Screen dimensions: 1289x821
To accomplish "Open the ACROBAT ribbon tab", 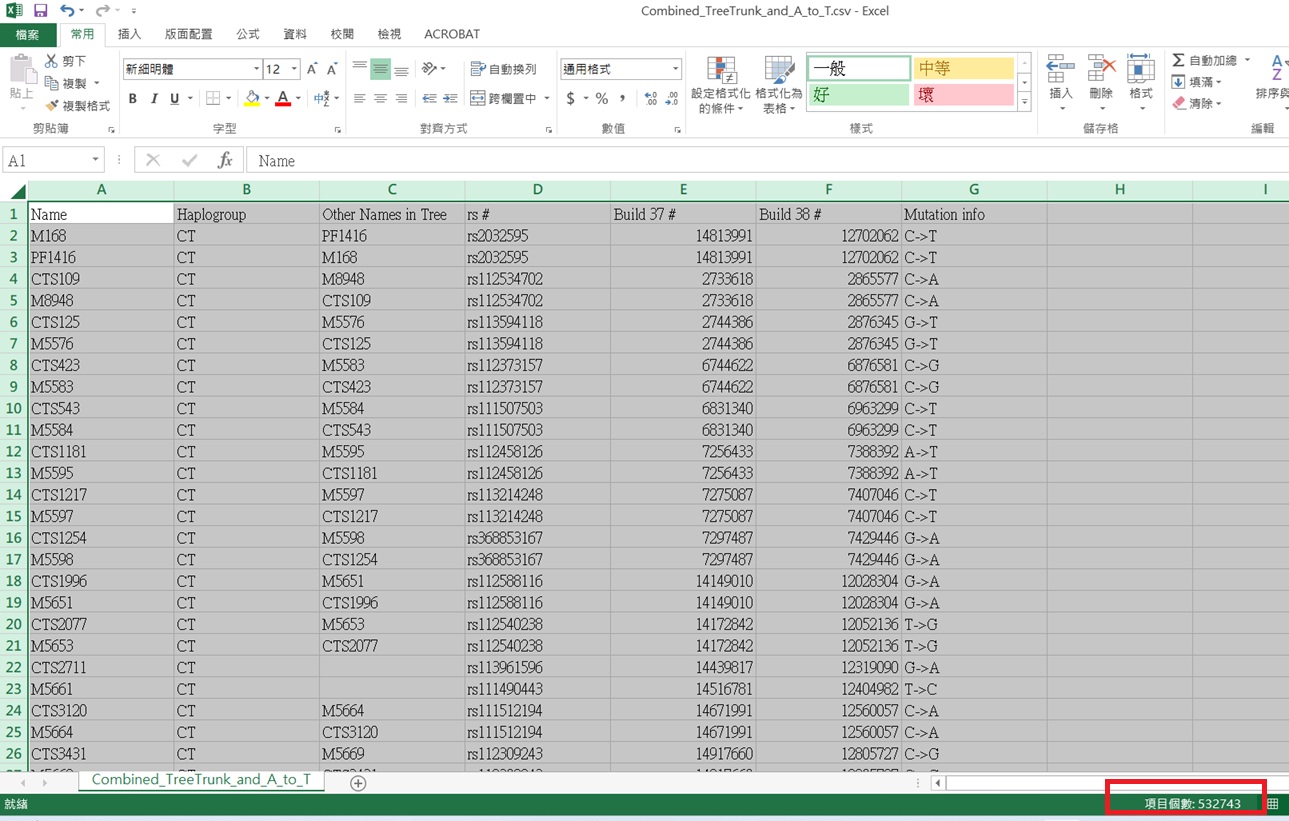I will tap(452, 34).
